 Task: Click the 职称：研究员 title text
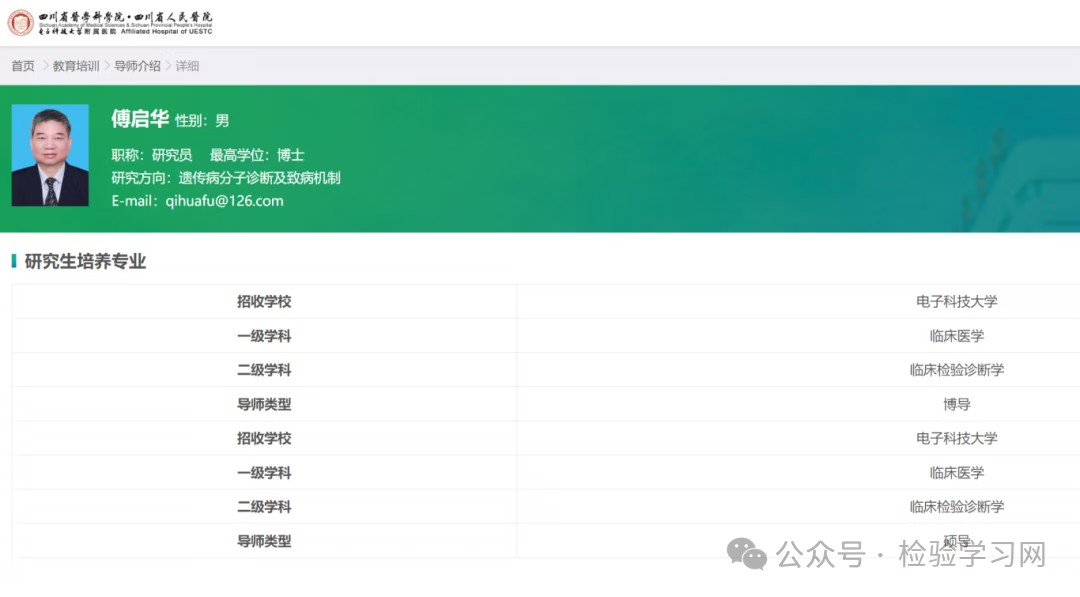(152, 155)
